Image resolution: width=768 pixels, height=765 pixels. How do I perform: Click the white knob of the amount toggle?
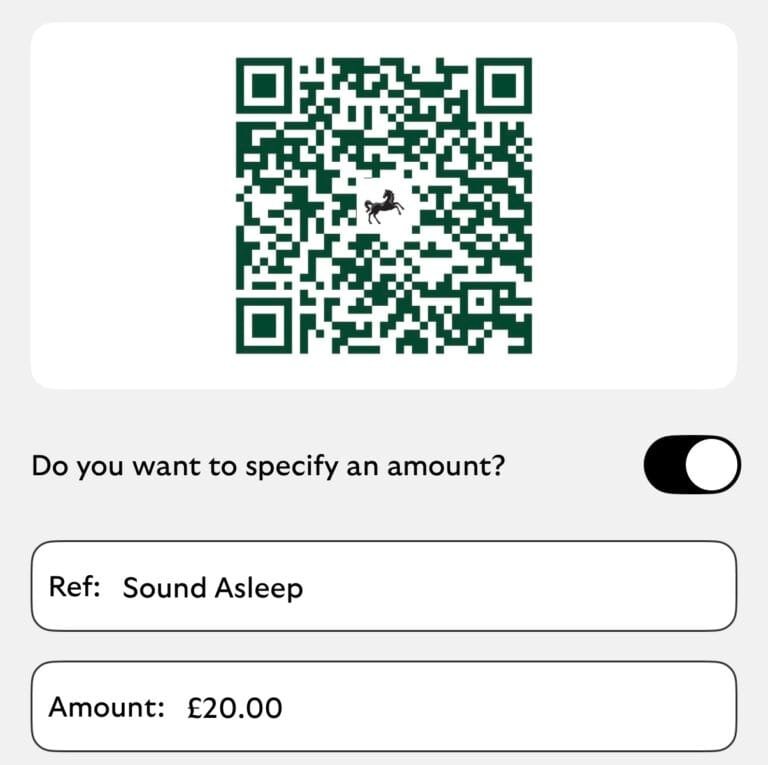[x=714, y=464]
